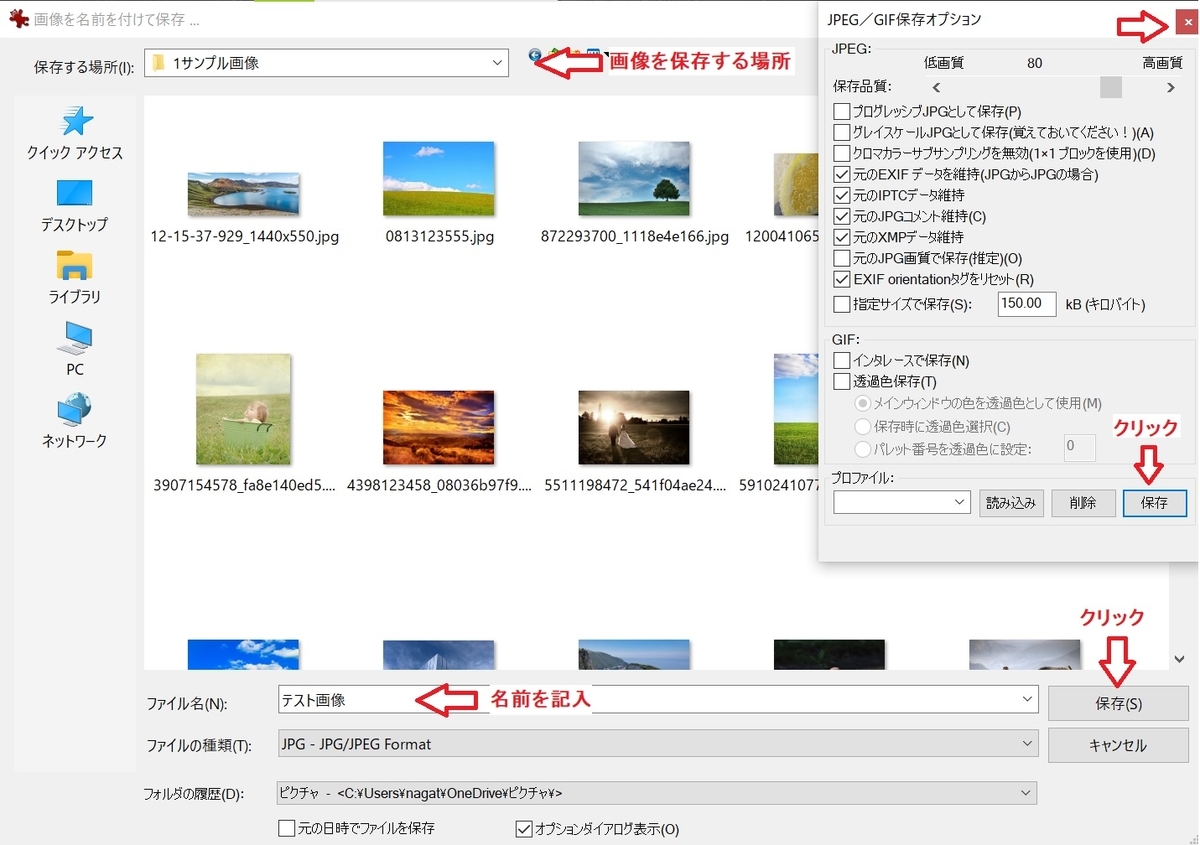Click the 150.00 kB size field
This screenshot has height=845, width=1200.
[1027, 304]
